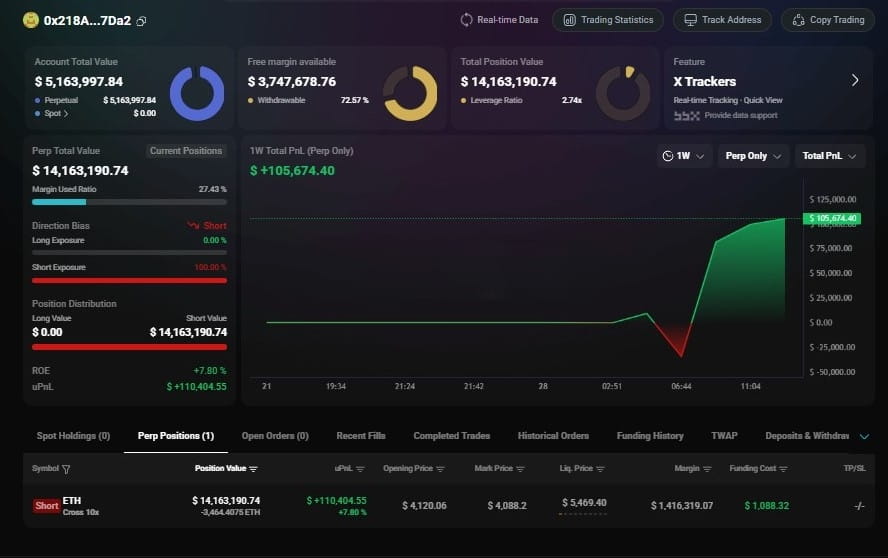The image size is (888, 558).
Task: Open the Perp Only dropdown
Action: [x=753, y=156]
